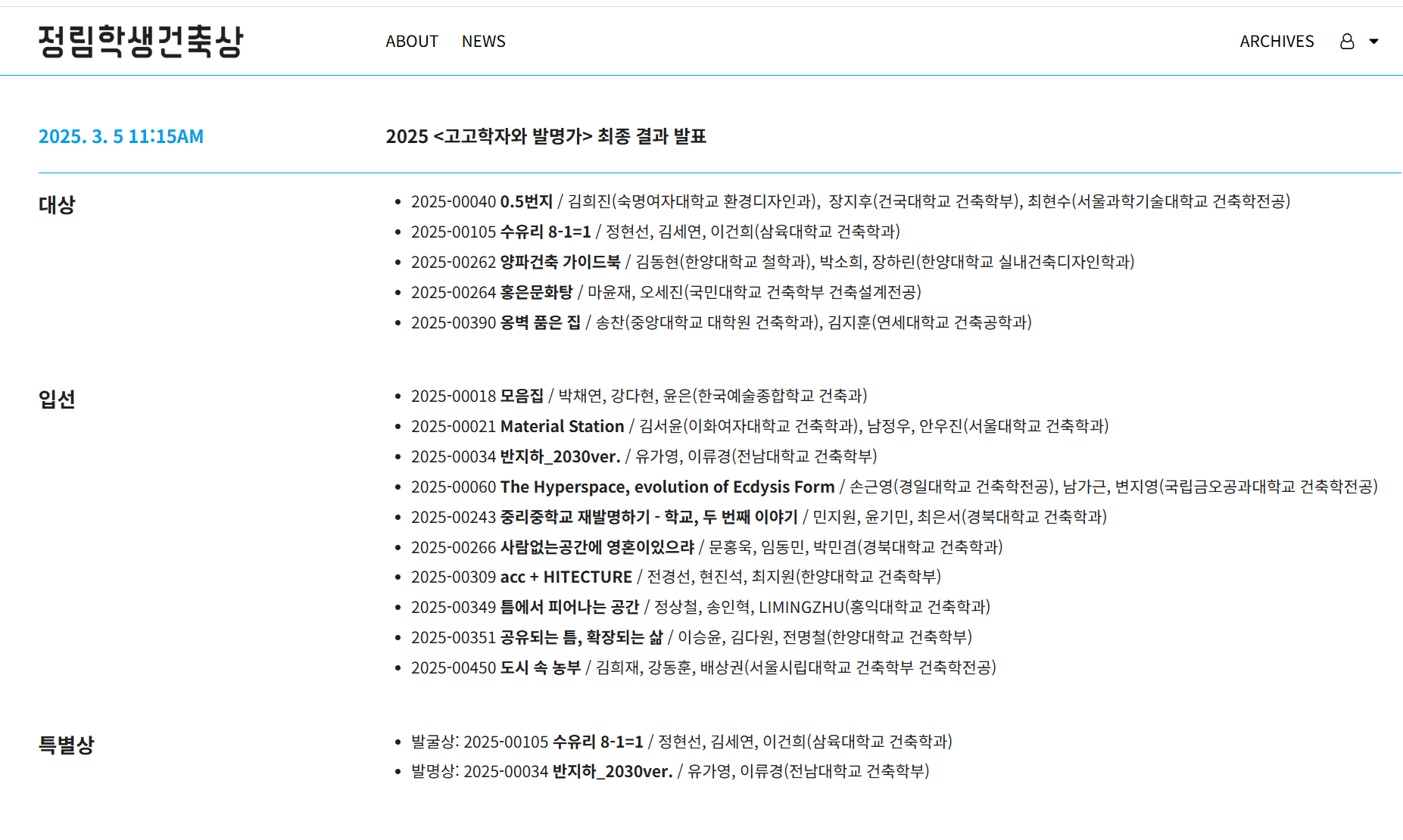This screenshot has height=840, width=1403.
Task: Click the 발명상 special award row
Action: (x=670, y=771)
